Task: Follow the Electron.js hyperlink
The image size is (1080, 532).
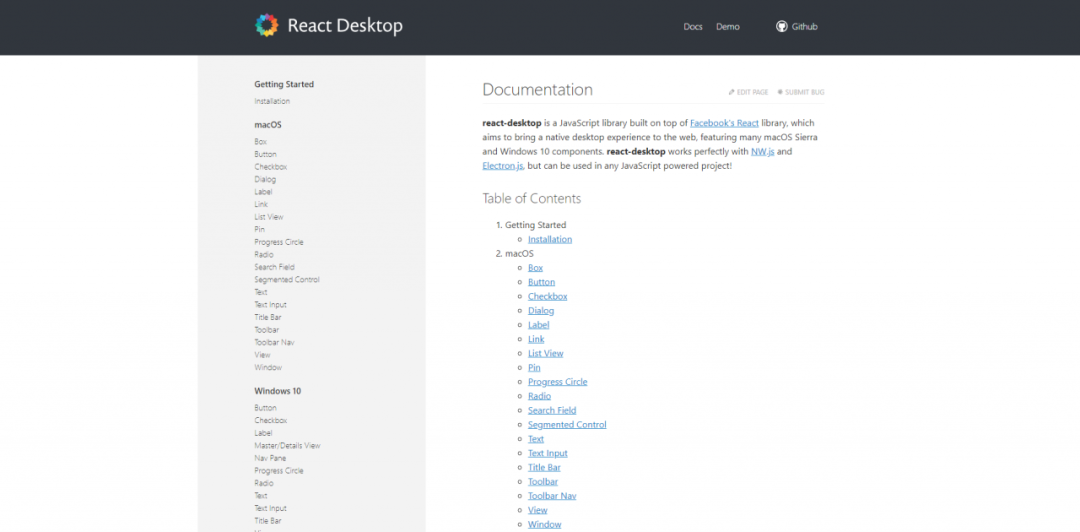Action: [x=503, y=166]
